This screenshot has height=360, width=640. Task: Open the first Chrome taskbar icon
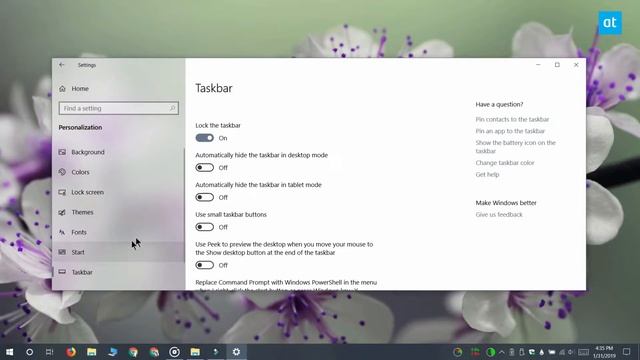[133, 352]
